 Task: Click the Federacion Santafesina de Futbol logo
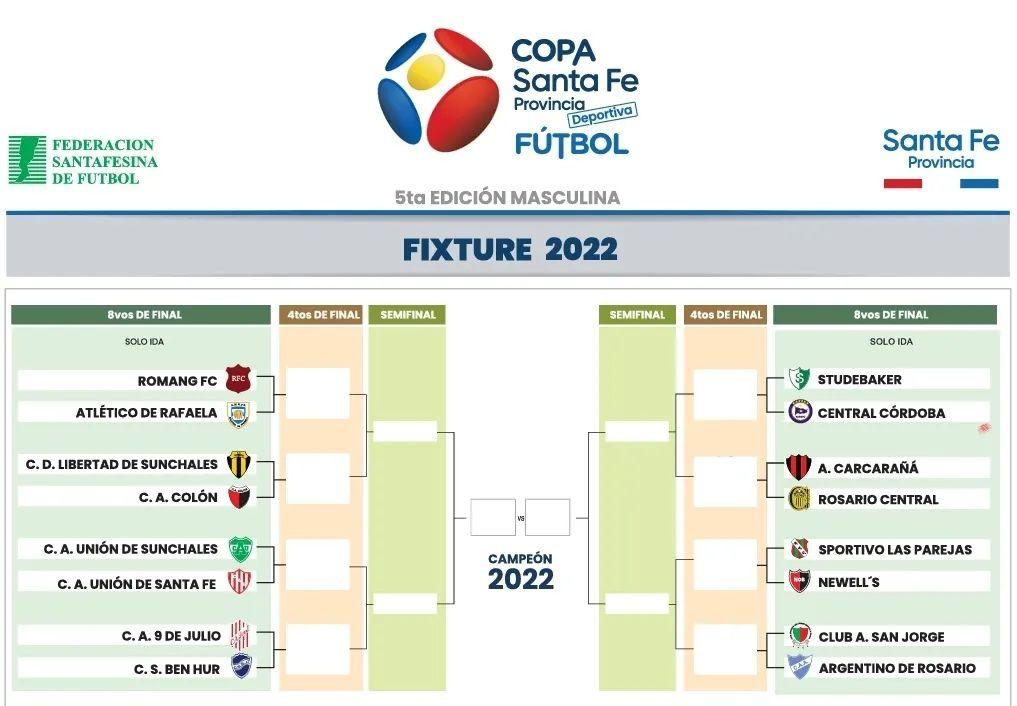click(83, 161)
